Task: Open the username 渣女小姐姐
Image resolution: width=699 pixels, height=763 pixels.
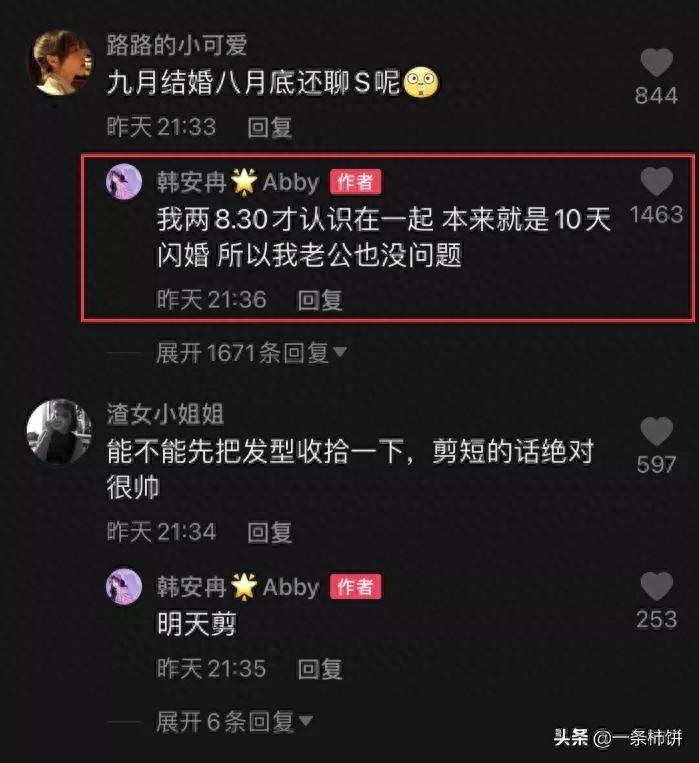Action: coord(165,415)
